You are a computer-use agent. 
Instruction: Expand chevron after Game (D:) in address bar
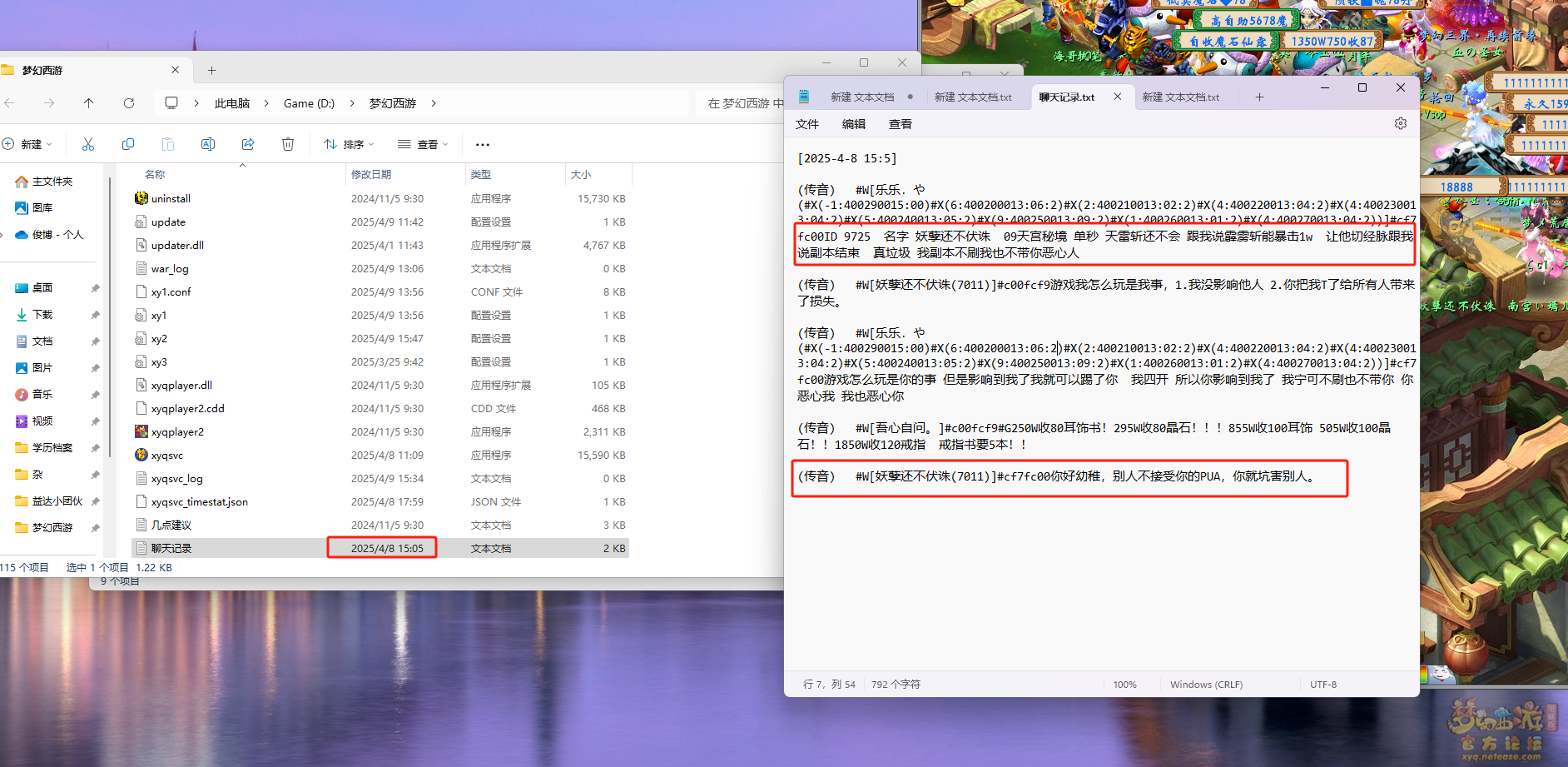[x=352, y=103]
